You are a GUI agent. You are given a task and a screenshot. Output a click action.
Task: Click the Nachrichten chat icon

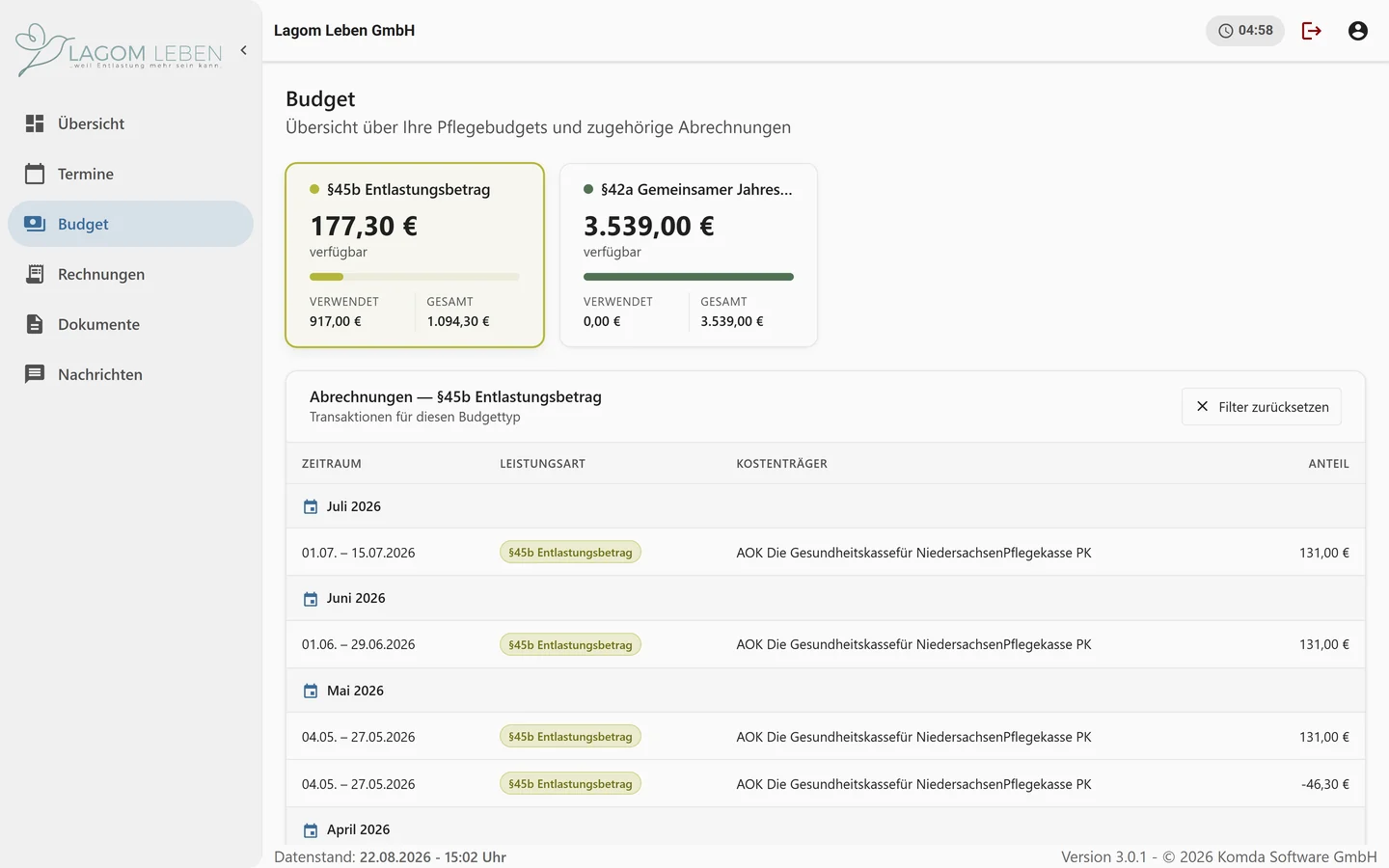[x=35, y=374]
